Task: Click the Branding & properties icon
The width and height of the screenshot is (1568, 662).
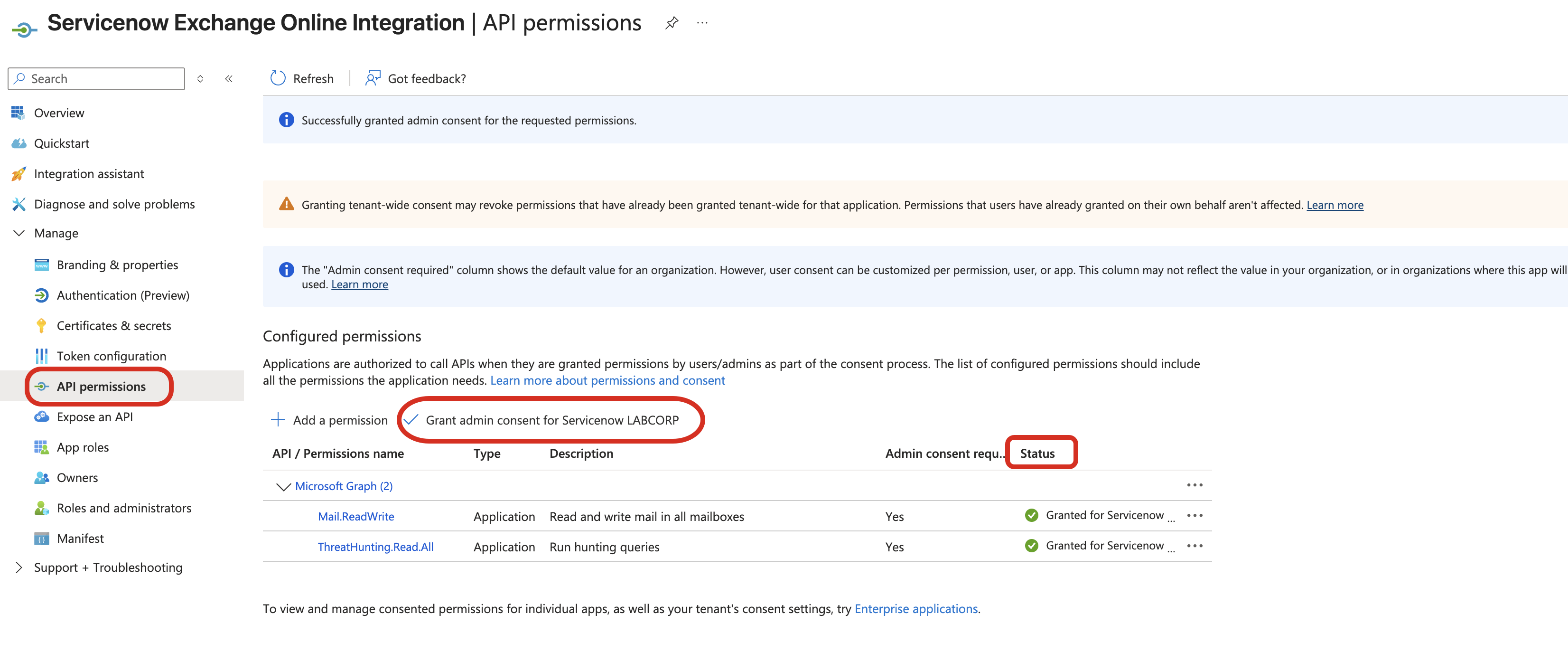Action: point(41,265)
